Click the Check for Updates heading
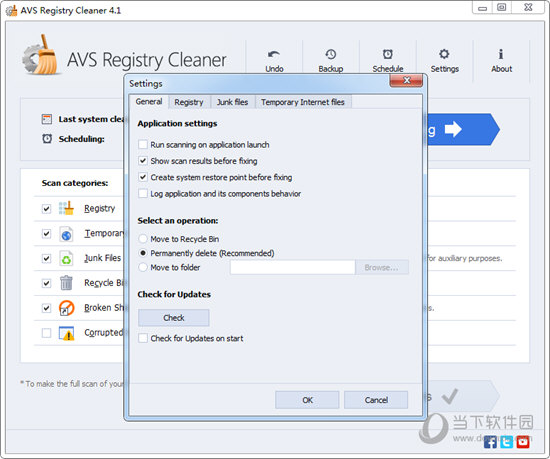550x459 pixels. click(174, 294)
